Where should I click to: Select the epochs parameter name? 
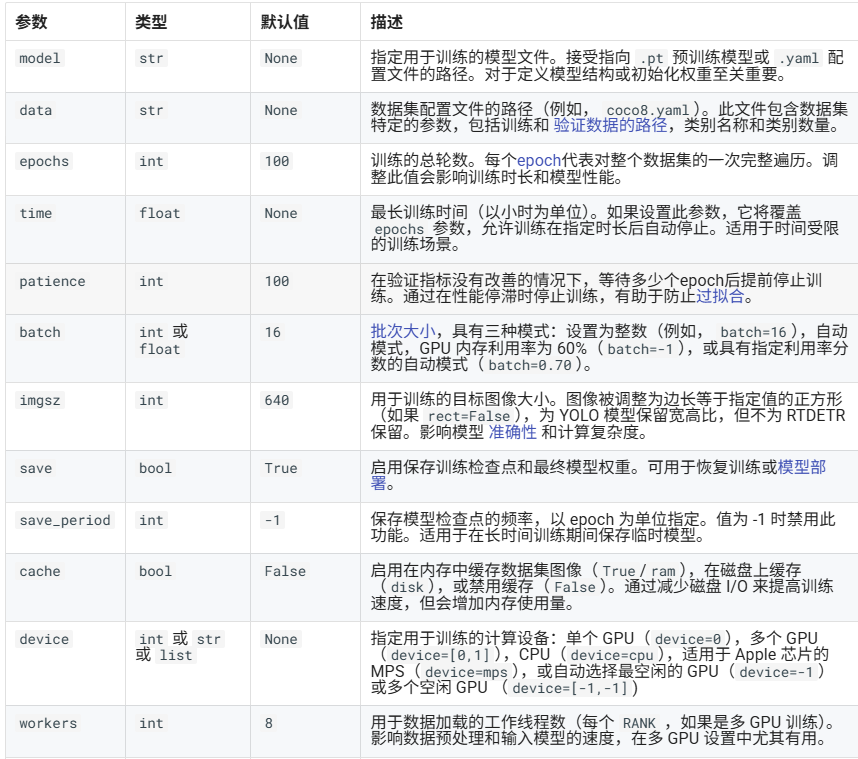44,161
